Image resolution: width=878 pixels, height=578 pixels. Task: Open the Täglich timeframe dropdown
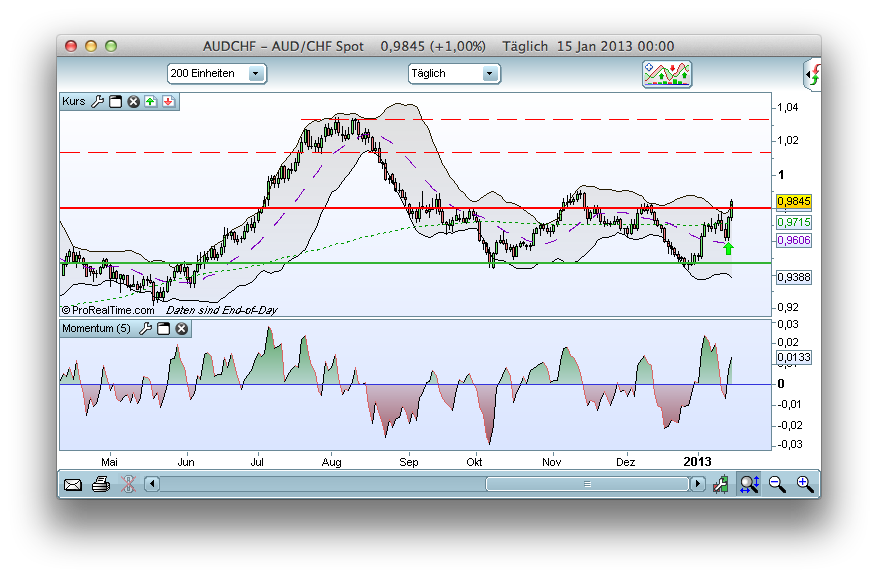pyautogui.click(x=454, y=73)
